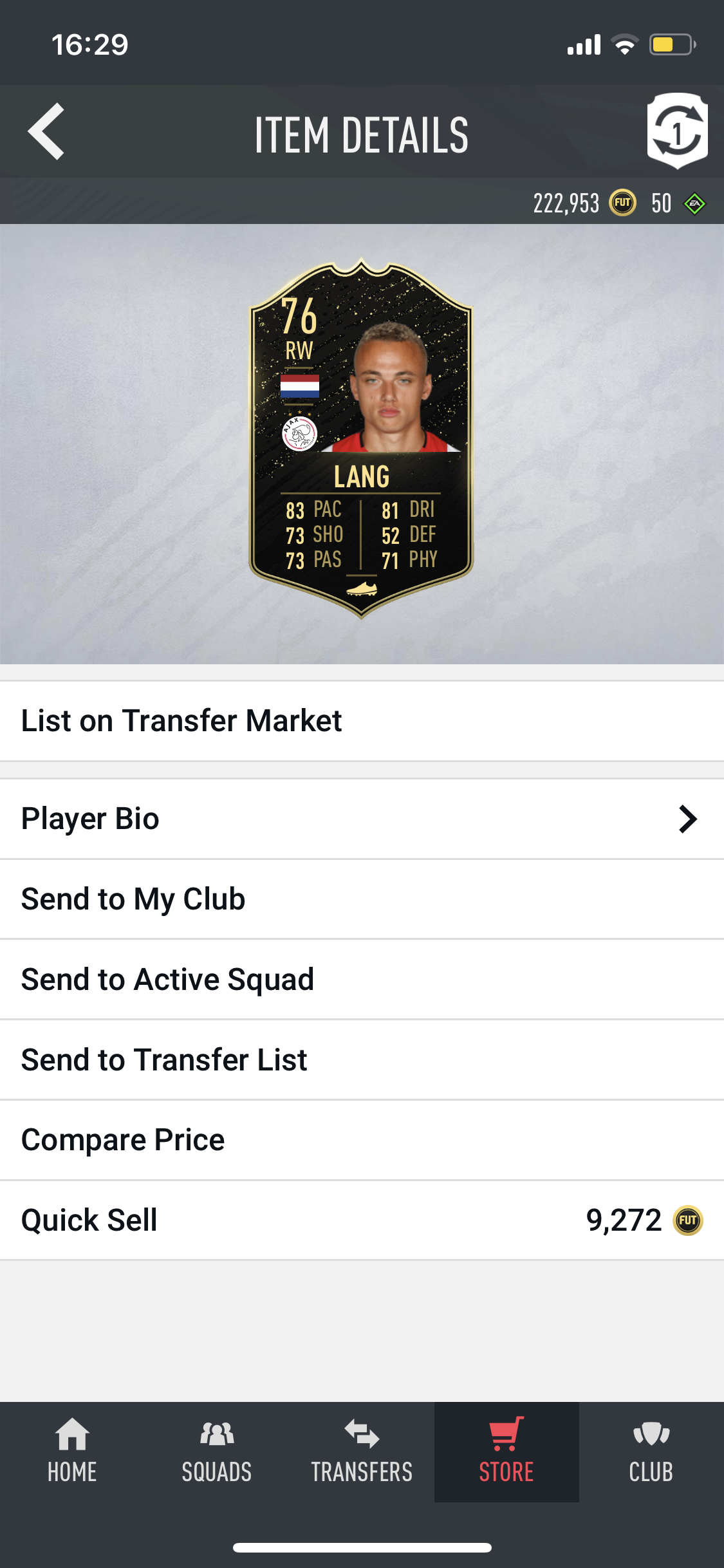Screen dimensions: 724x1568
Task: Choose Send to My Club
Action: [362, 899]
